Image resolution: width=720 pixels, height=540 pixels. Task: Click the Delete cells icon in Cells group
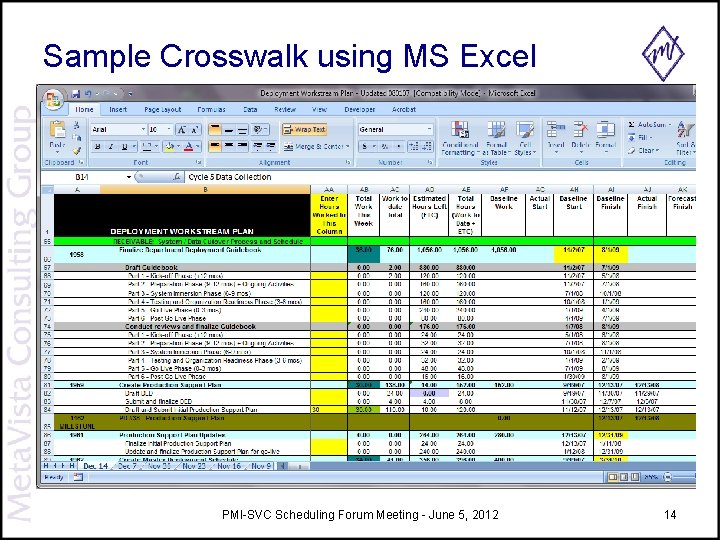point(580,130)
